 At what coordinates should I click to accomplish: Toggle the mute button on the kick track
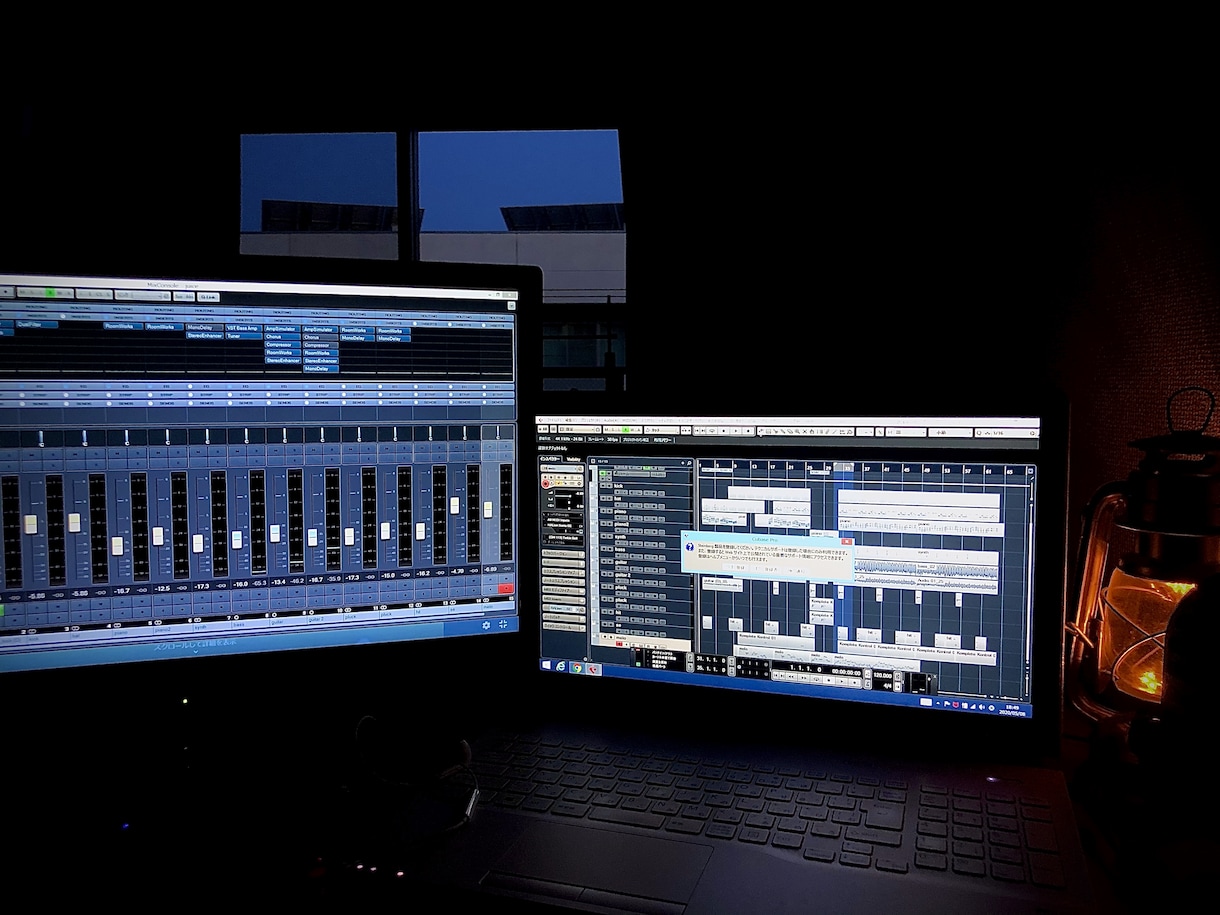pyautogui.click(x=603, y=486)
